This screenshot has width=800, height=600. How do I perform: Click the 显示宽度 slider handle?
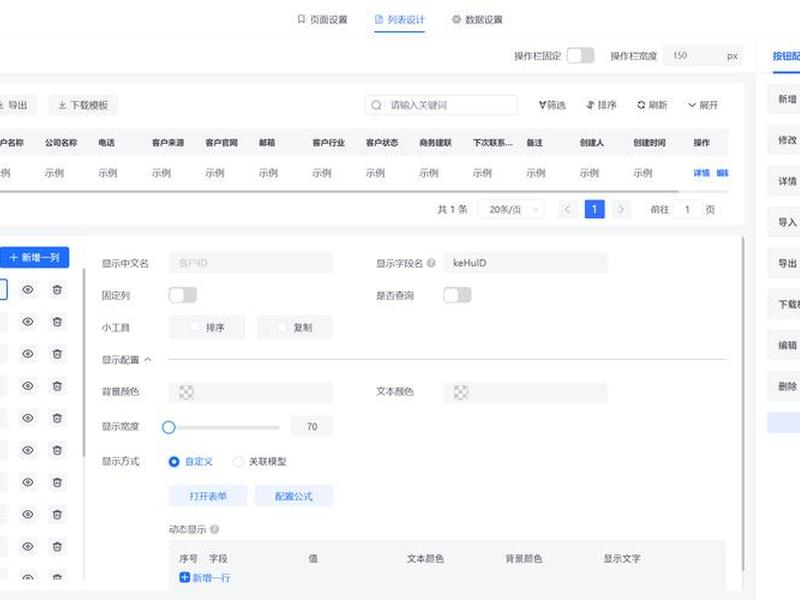tap(169, 427)
